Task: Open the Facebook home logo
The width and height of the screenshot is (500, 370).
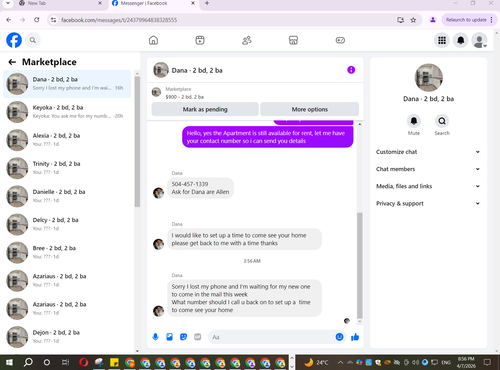Action: [14, 40]
